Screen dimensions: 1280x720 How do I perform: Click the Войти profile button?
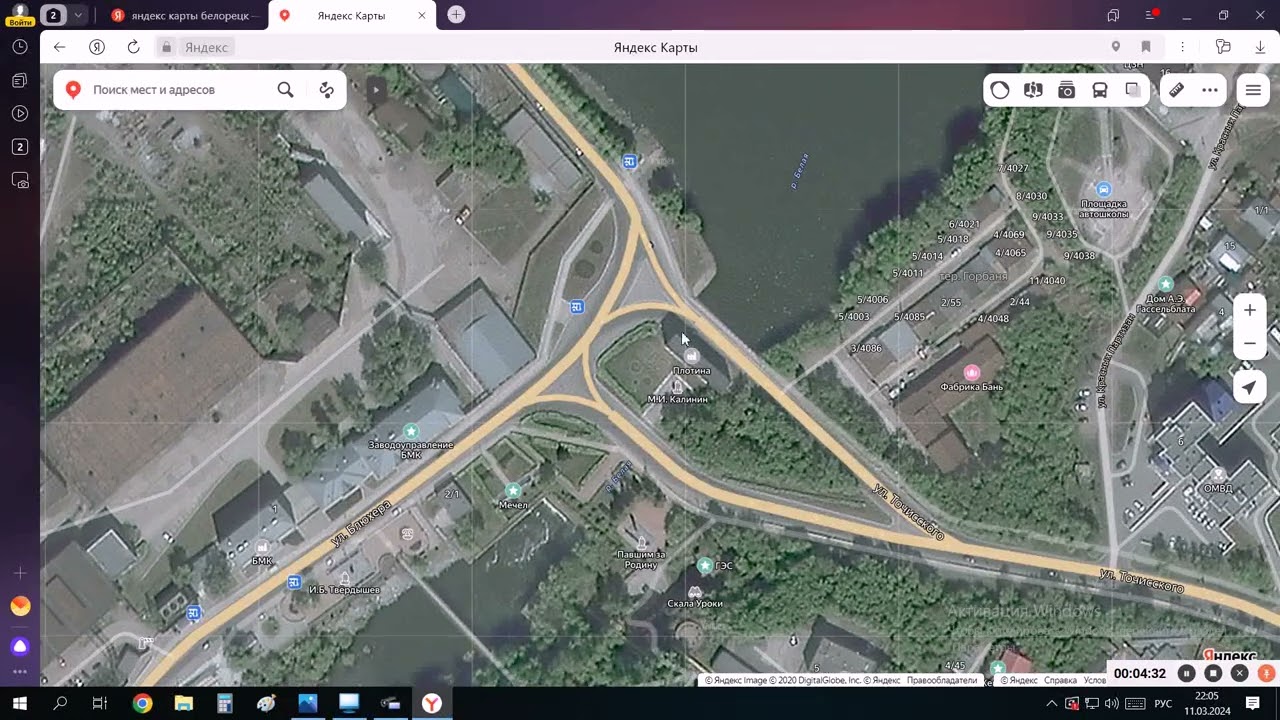click(20, 14)
